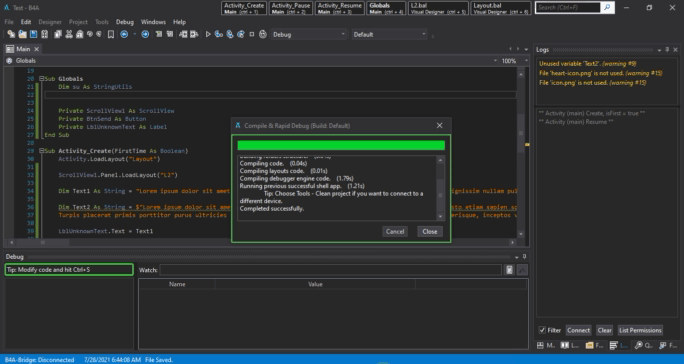This screenshot has height=364, width=684.
Task: Click the calculator icon next to Watch field
Action: (x=509, y=270)
